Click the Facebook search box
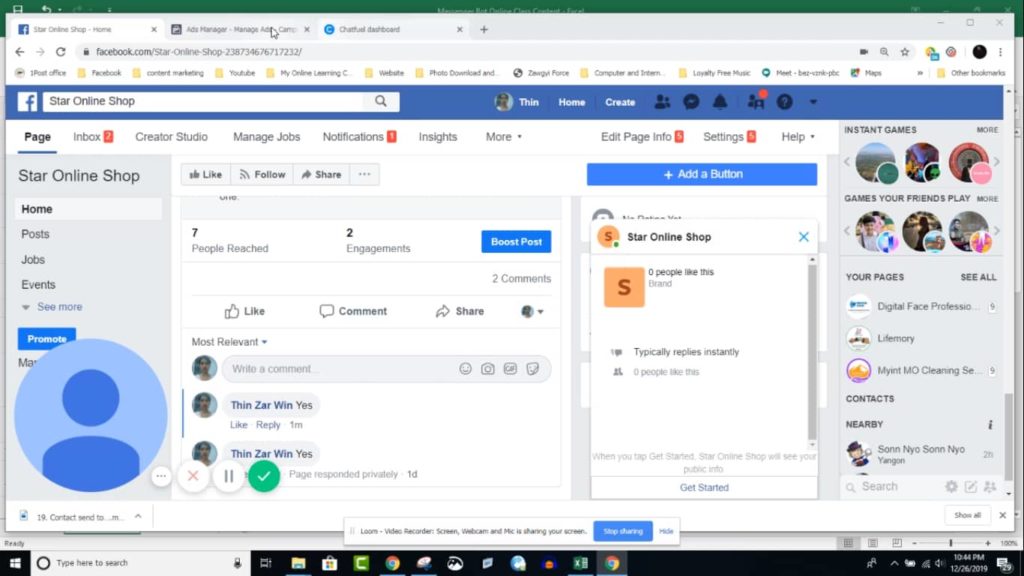 pyautogui.click(x=204, y=101)
